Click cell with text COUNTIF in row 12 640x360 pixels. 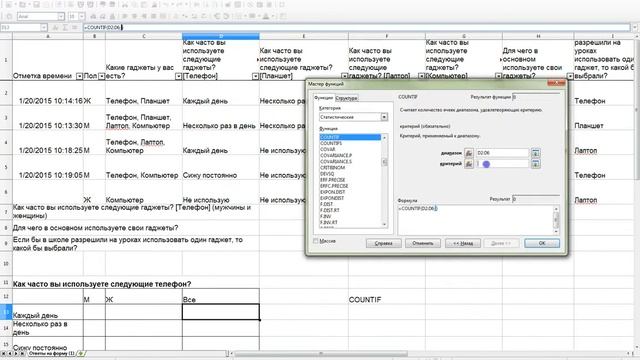point(387,296)
